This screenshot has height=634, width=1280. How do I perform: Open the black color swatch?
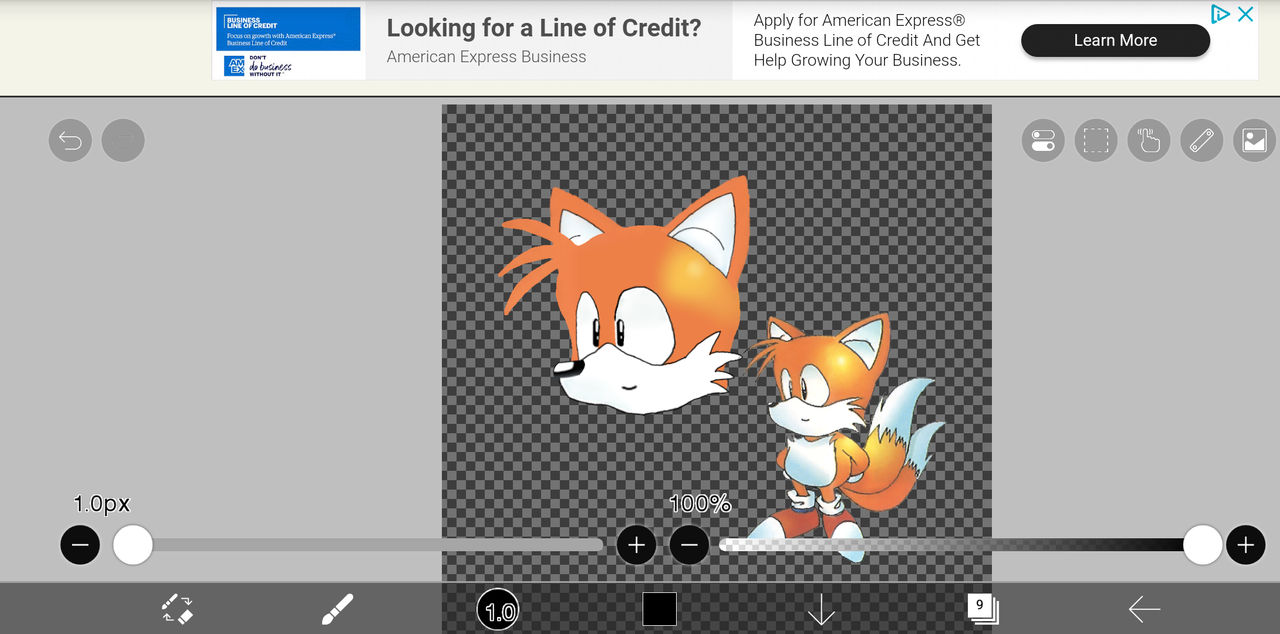tap(659, 608)
